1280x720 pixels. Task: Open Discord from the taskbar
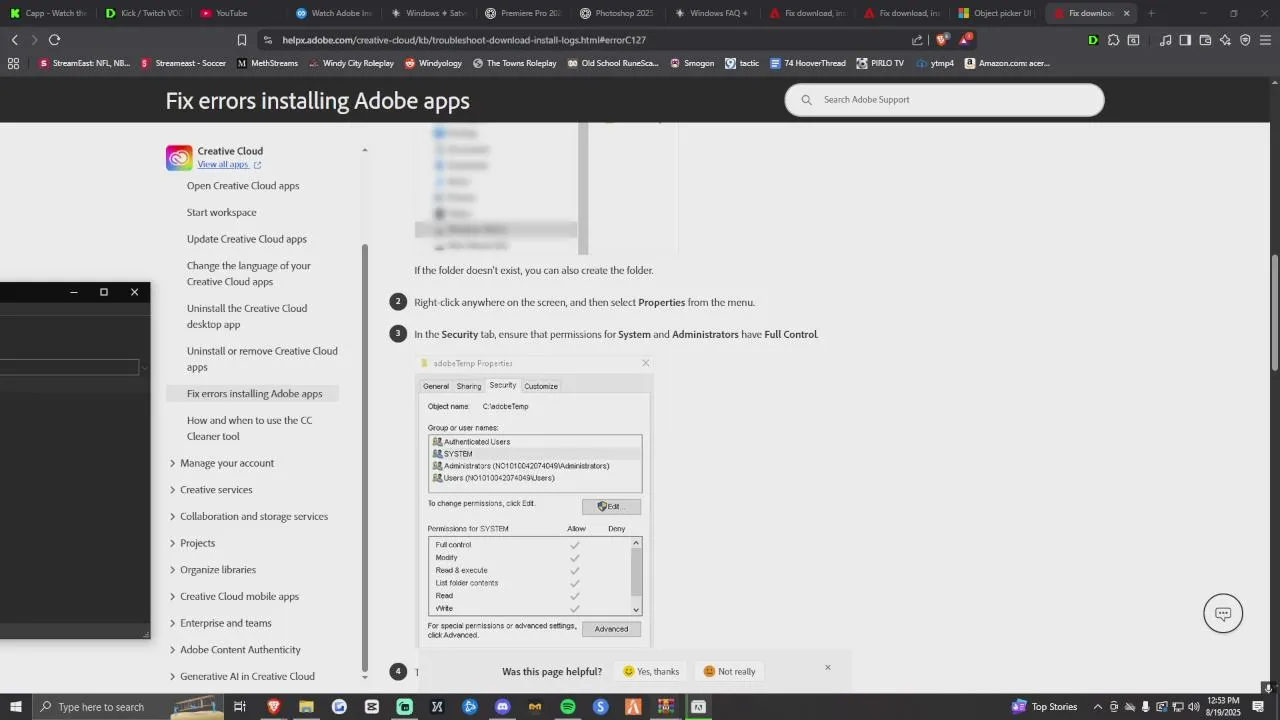point(503,707)
